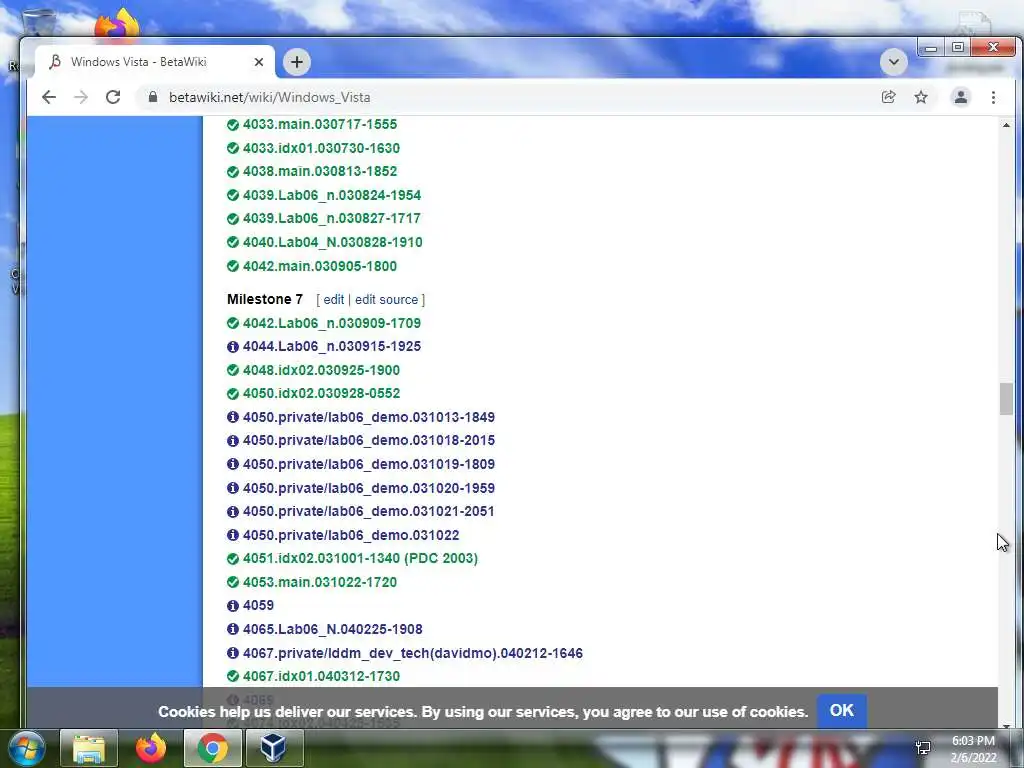Open build 4038.main.030813-1852
Viewport: 1024px width, 768px height.
[x=320, y=171]
